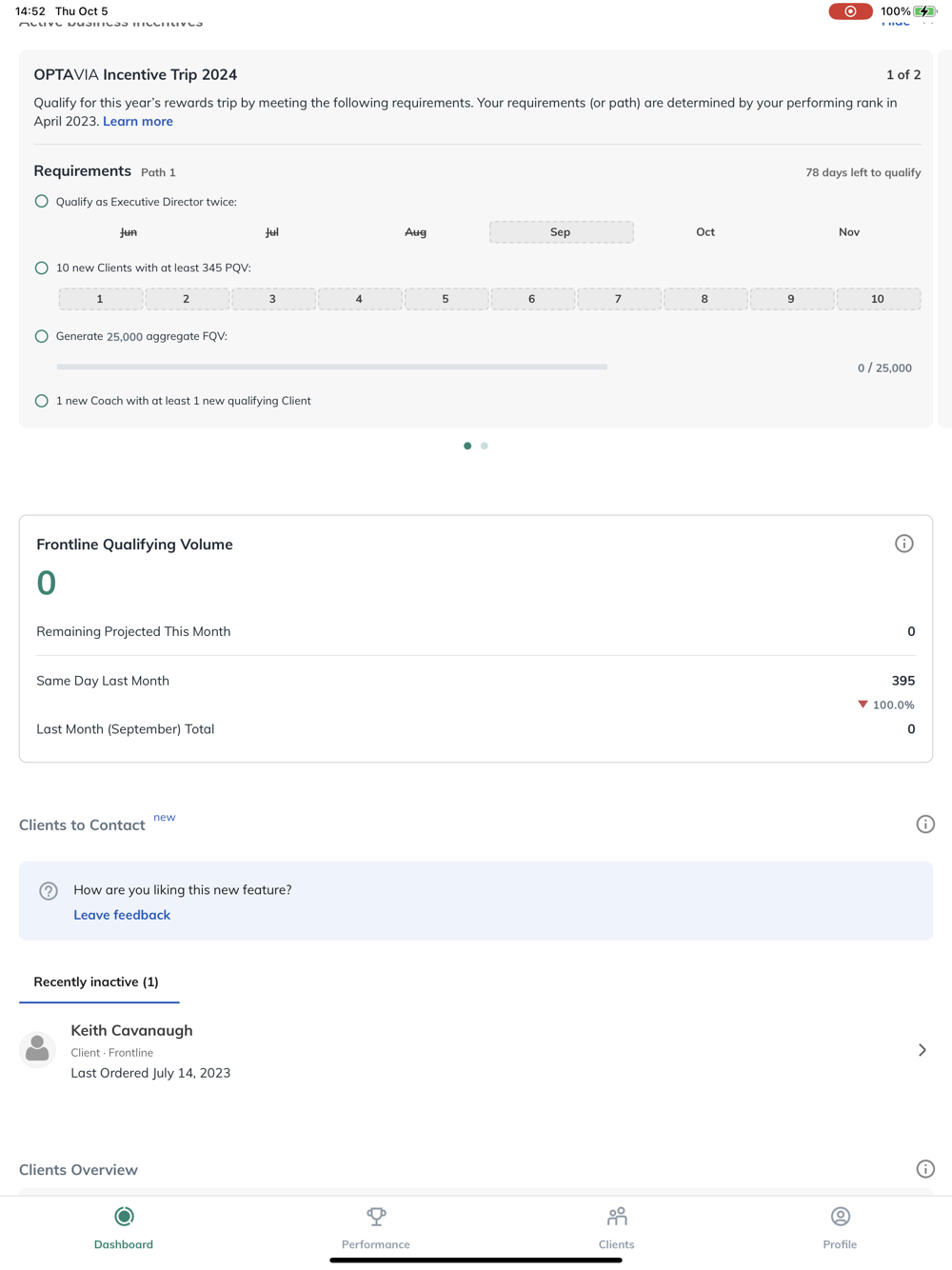Open the Profile icon
Screen dimensions: 952x1270
(x=840, y=1217)
